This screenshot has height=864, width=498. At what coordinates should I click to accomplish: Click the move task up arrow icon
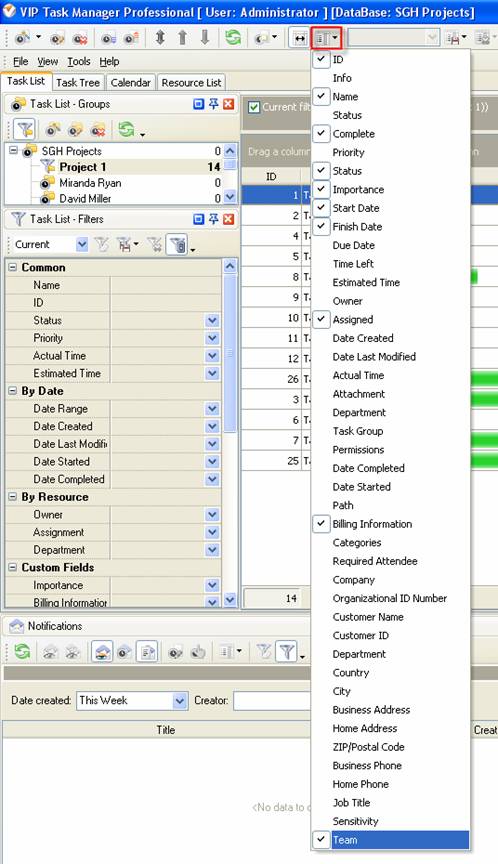click(182, 37)
